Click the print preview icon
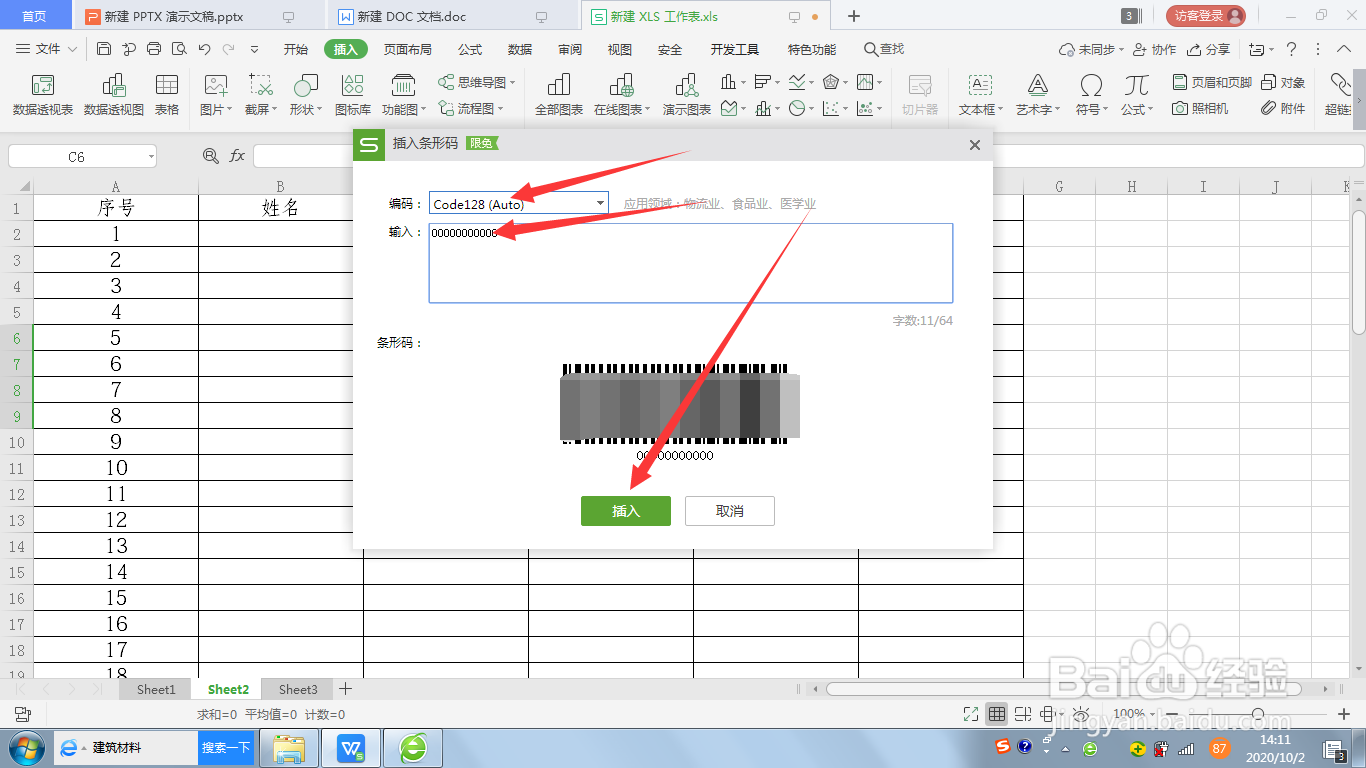 [x=179, y=49]
